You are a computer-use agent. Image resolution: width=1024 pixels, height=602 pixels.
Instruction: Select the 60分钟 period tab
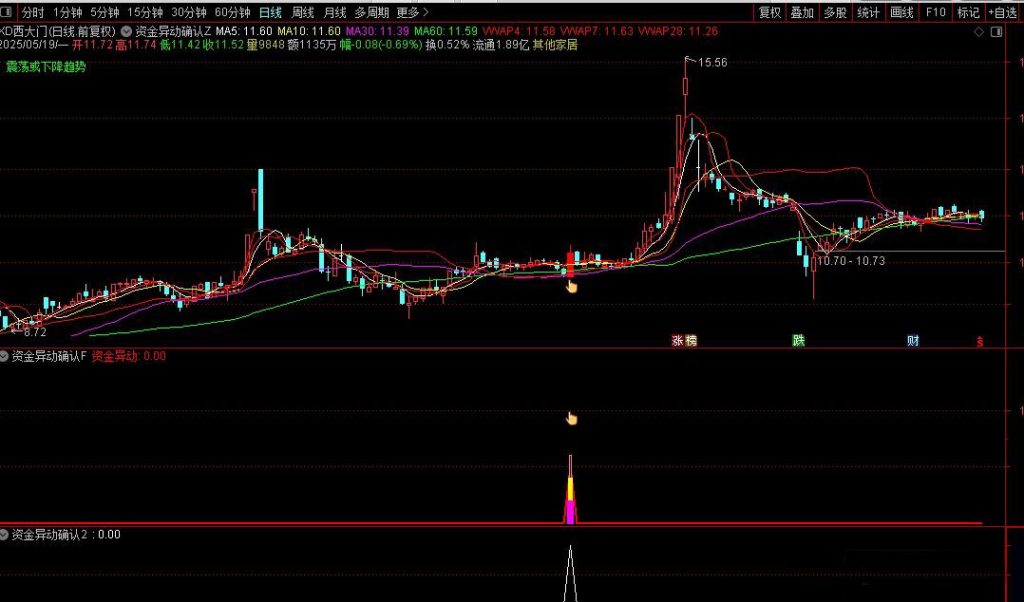pyautogui.click(x=232, y=13)
